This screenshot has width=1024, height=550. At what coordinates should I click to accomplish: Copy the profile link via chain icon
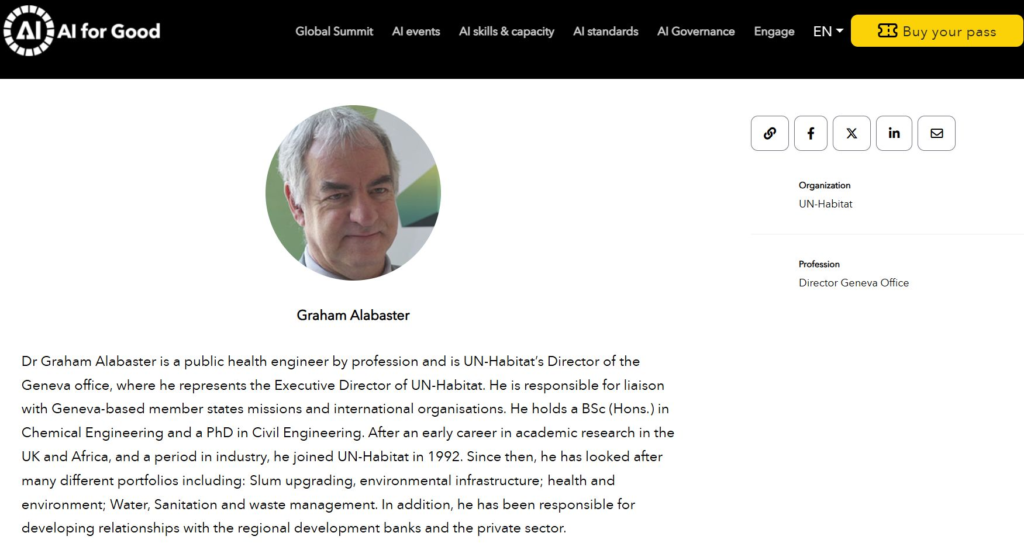click(x=770, y=133)
